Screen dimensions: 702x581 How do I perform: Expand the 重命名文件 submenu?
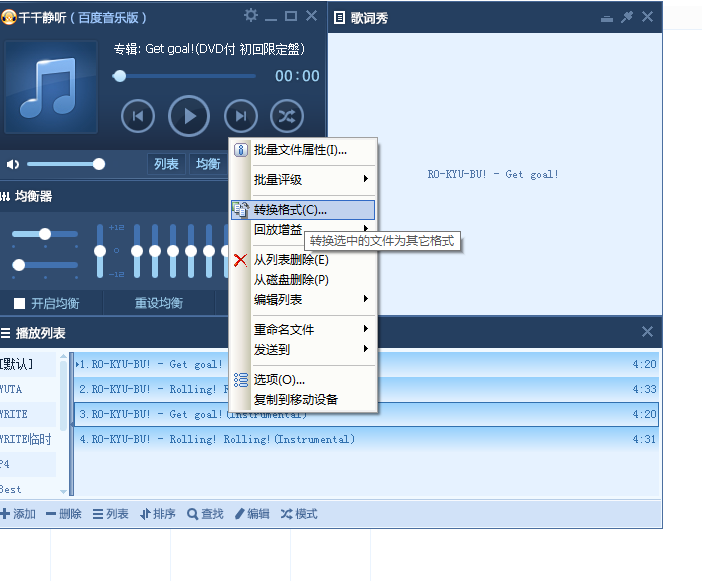pos(303,329)
